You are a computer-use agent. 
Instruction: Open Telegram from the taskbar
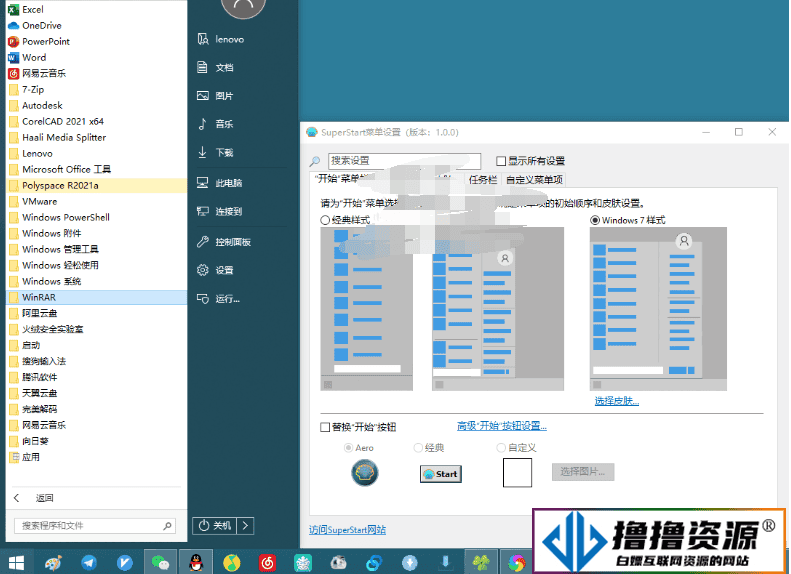[89, 562]
